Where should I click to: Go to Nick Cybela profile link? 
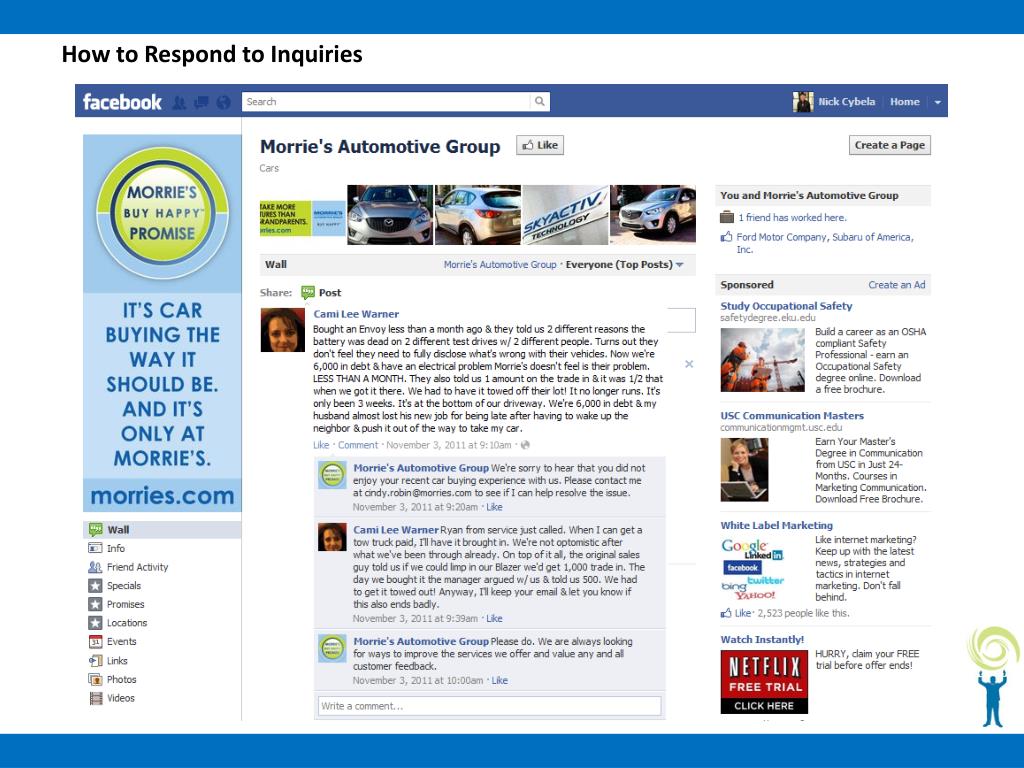tap(846, 102)
